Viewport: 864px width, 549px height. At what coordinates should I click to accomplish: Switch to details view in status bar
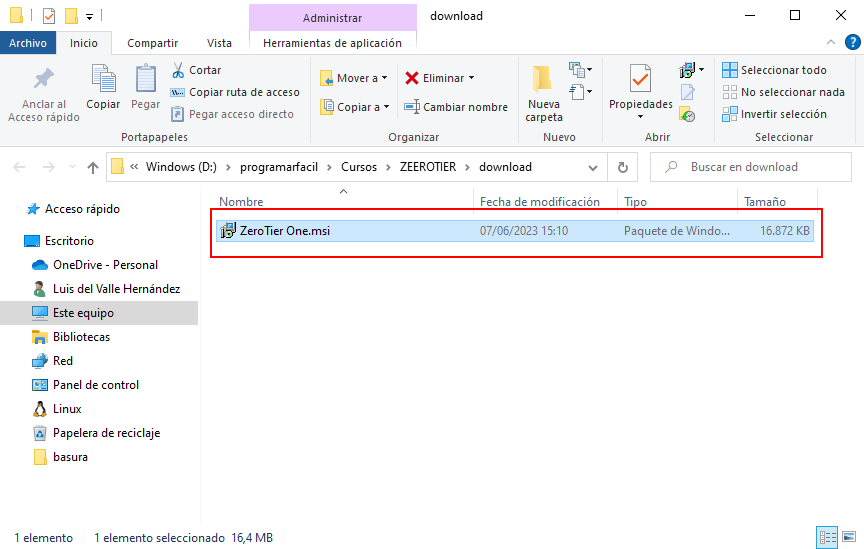click(826, 537)
